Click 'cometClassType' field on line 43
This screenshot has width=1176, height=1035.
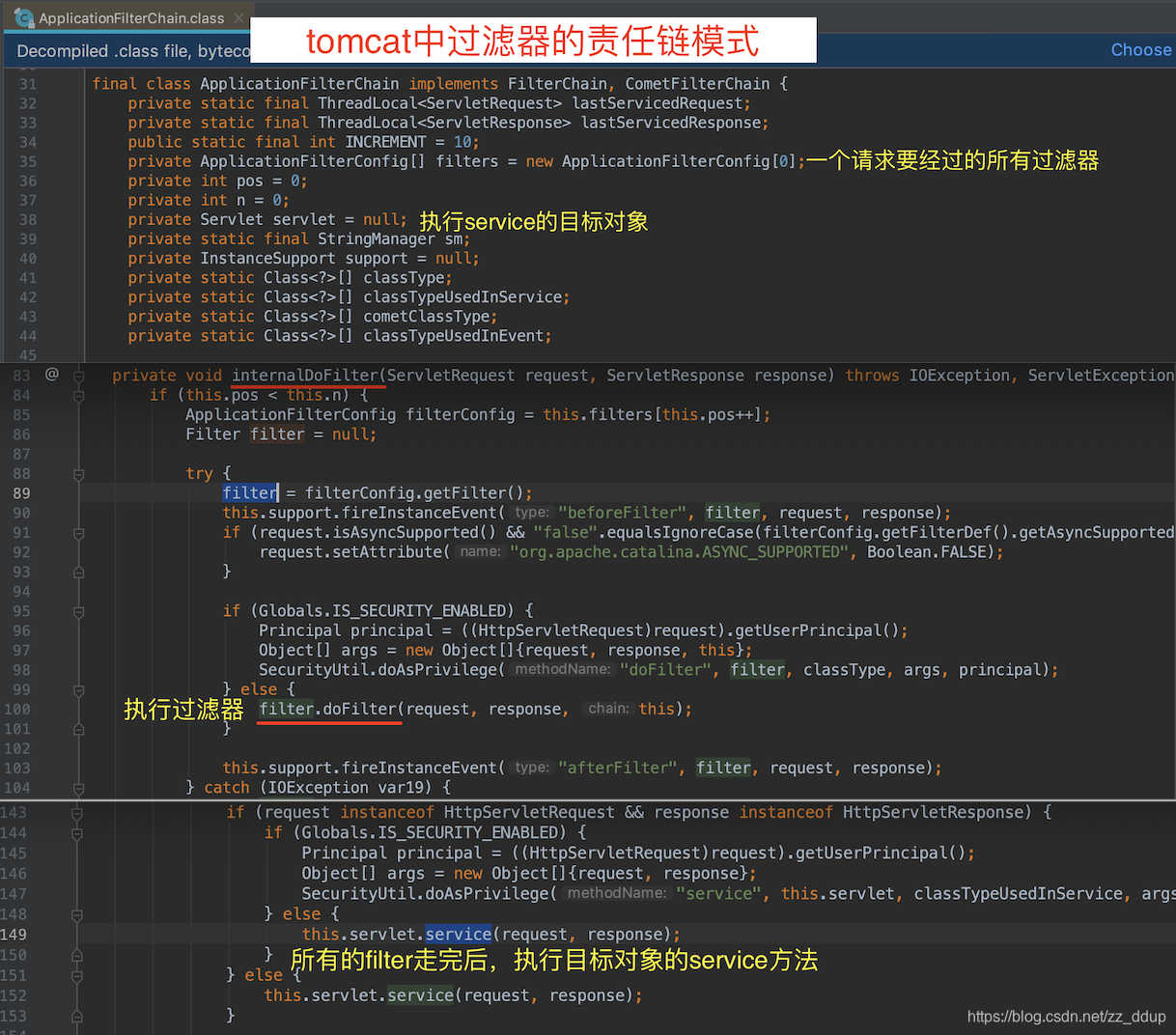click(x=427, y=316)
